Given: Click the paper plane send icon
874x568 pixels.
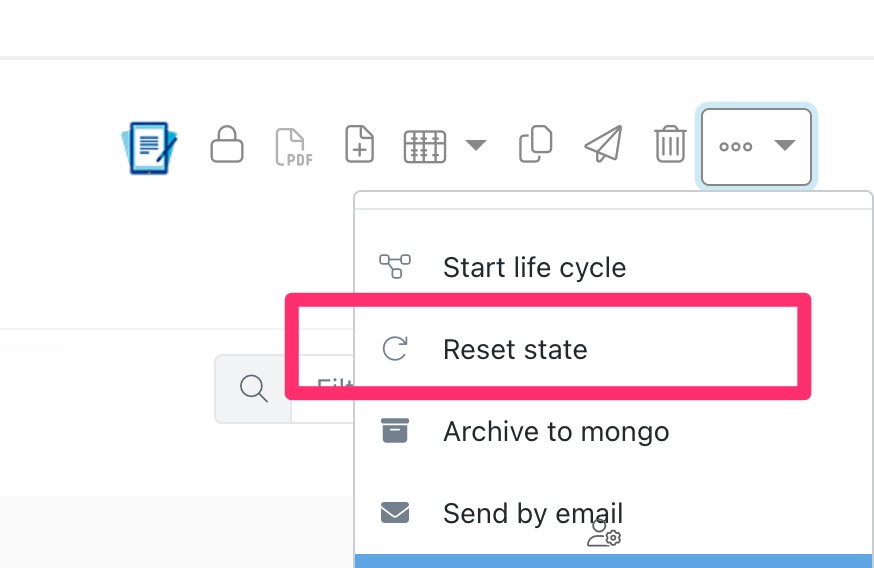Looking at the screenshot, I should click(x=603, y=146).
